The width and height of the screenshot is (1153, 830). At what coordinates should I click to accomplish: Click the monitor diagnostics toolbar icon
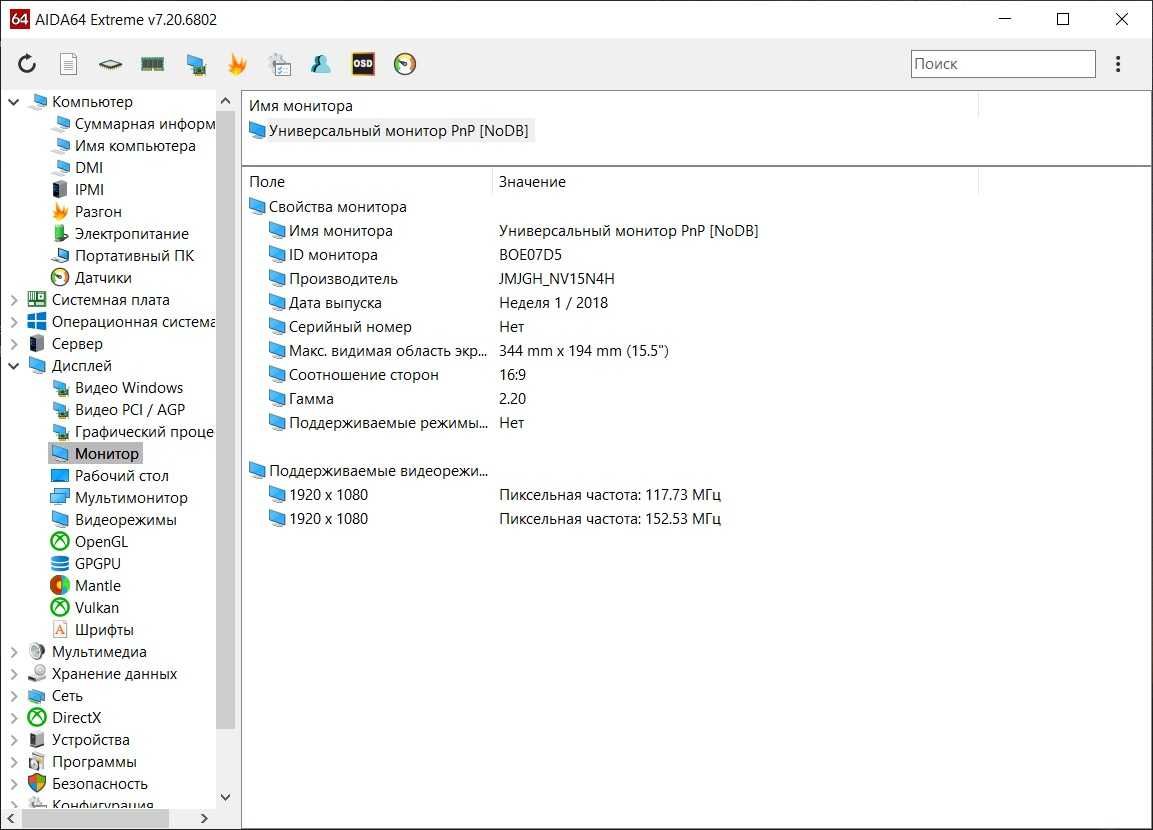196,65
